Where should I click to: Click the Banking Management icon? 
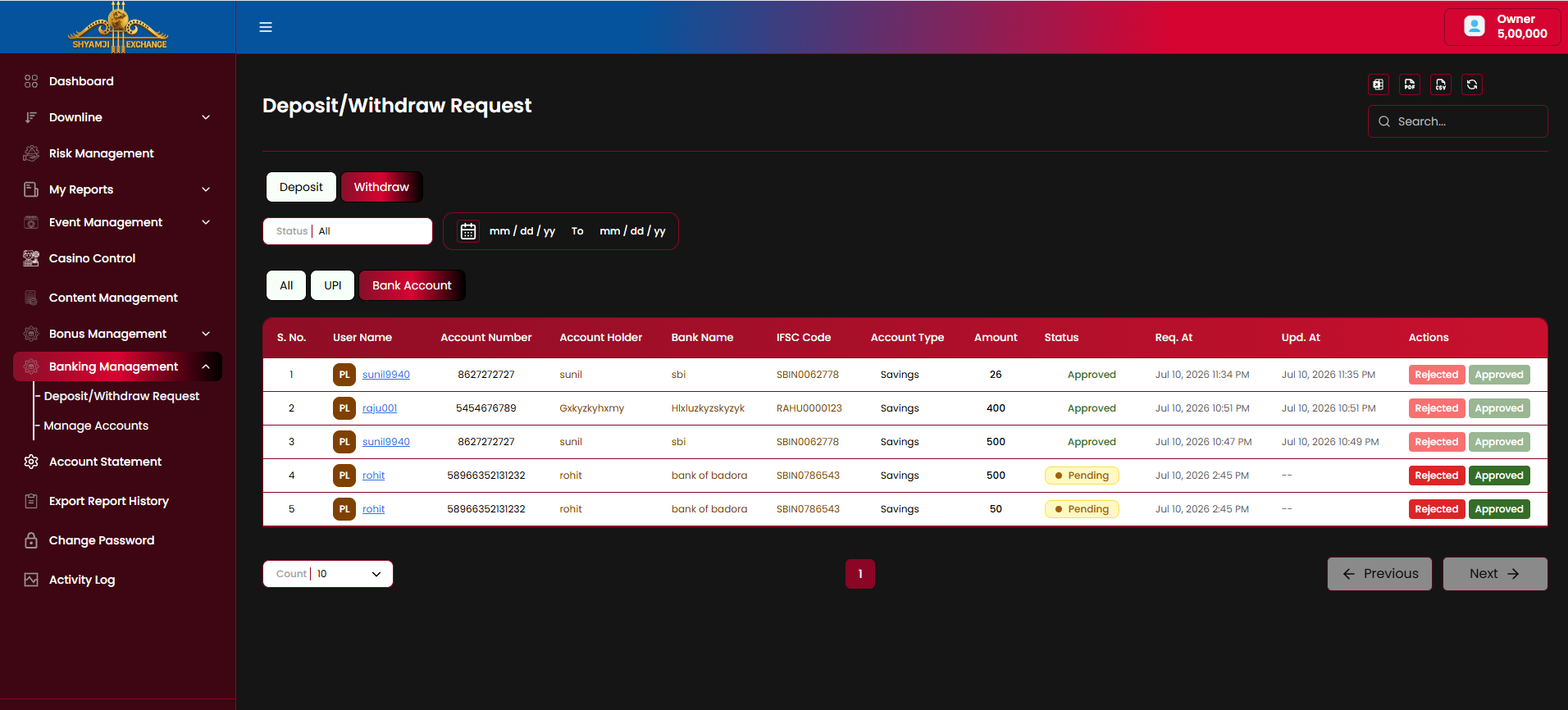31,366
